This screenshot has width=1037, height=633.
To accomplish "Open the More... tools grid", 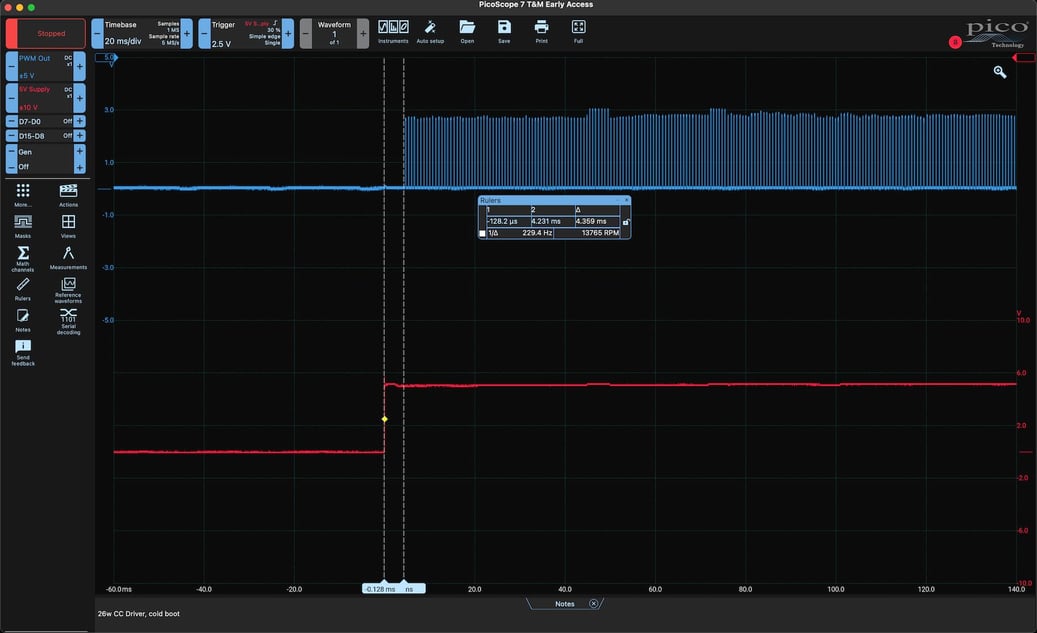I will pyautogui.click(x=23, y=195).
